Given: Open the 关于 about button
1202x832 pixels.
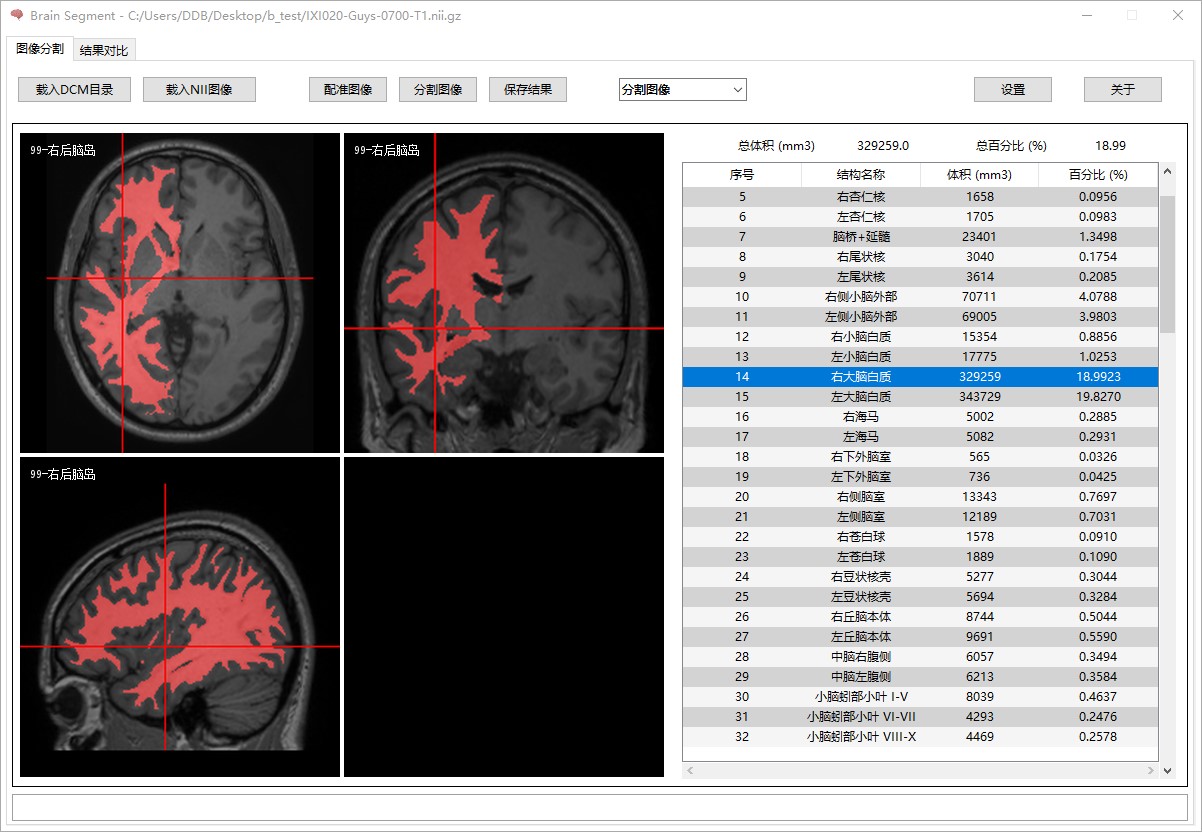Looking at the screenshot, I should pos(1123,89).
